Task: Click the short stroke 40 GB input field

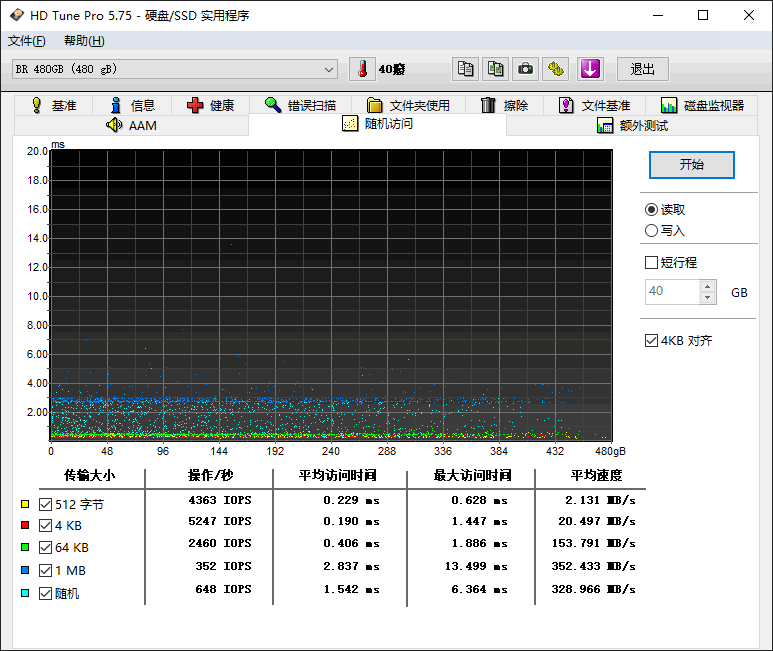Action: (x=672, y=292)
